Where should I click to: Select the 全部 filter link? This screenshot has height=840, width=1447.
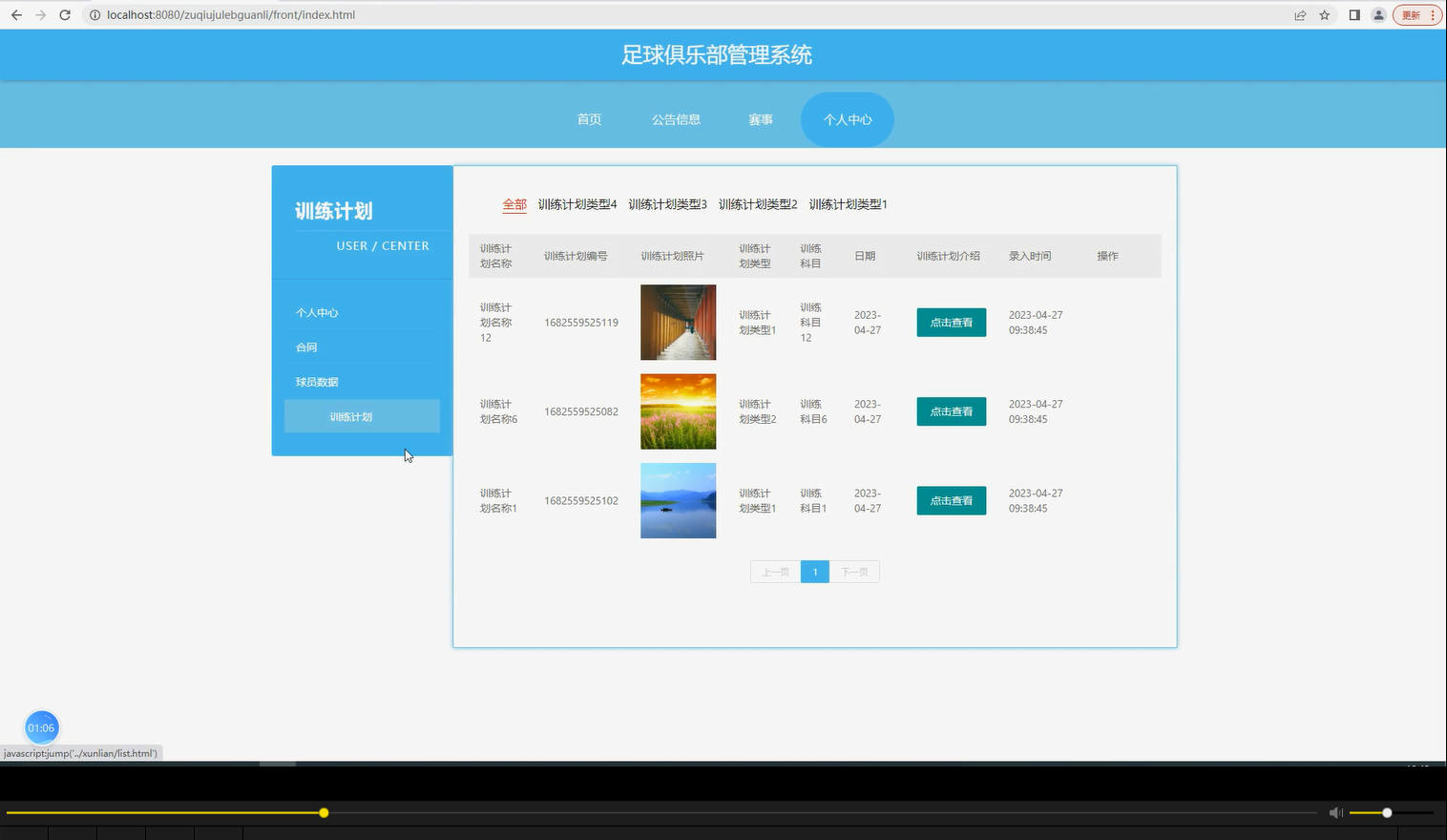click(514, 203)
